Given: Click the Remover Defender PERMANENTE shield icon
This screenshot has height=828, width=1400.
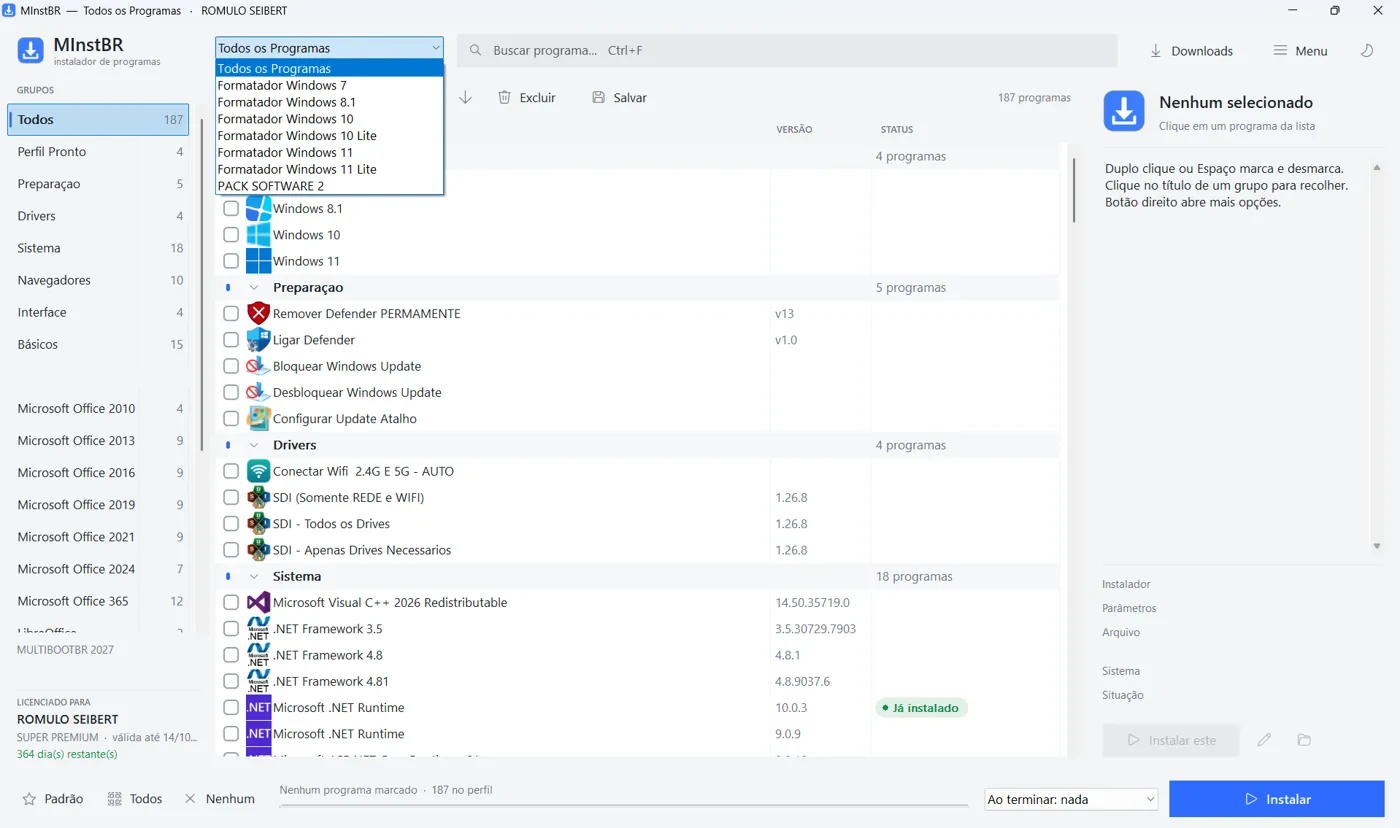Looking at the screenshot, I should pos(258,313).
